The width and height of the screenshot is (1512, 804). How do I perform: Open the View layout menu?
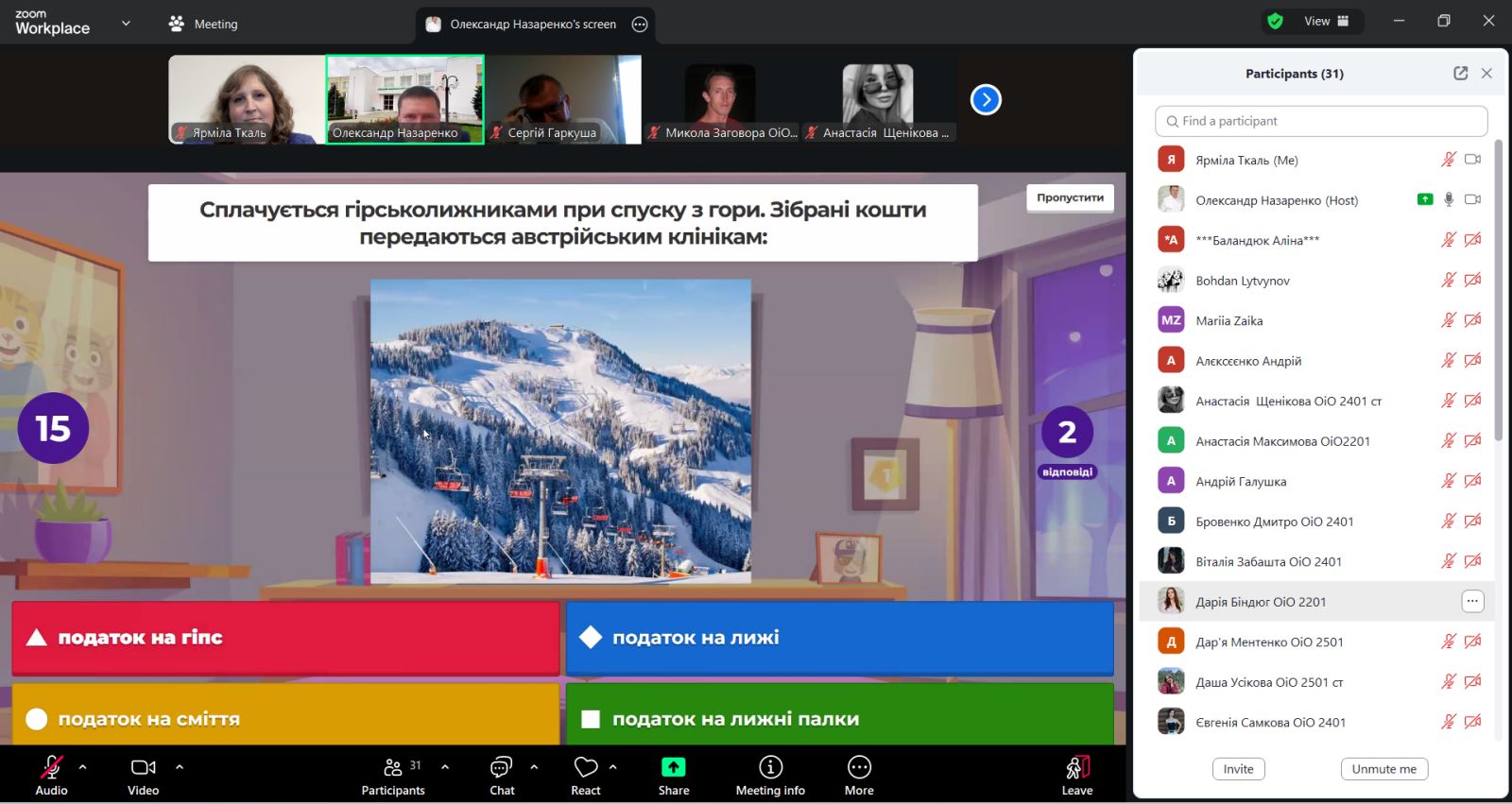coord(1326,21)
